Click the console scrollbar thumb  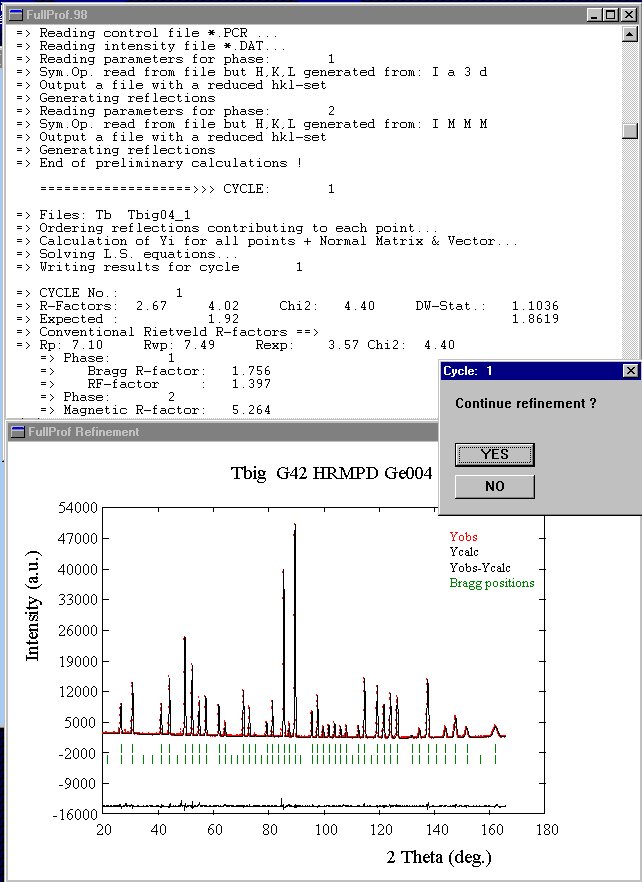628,131
